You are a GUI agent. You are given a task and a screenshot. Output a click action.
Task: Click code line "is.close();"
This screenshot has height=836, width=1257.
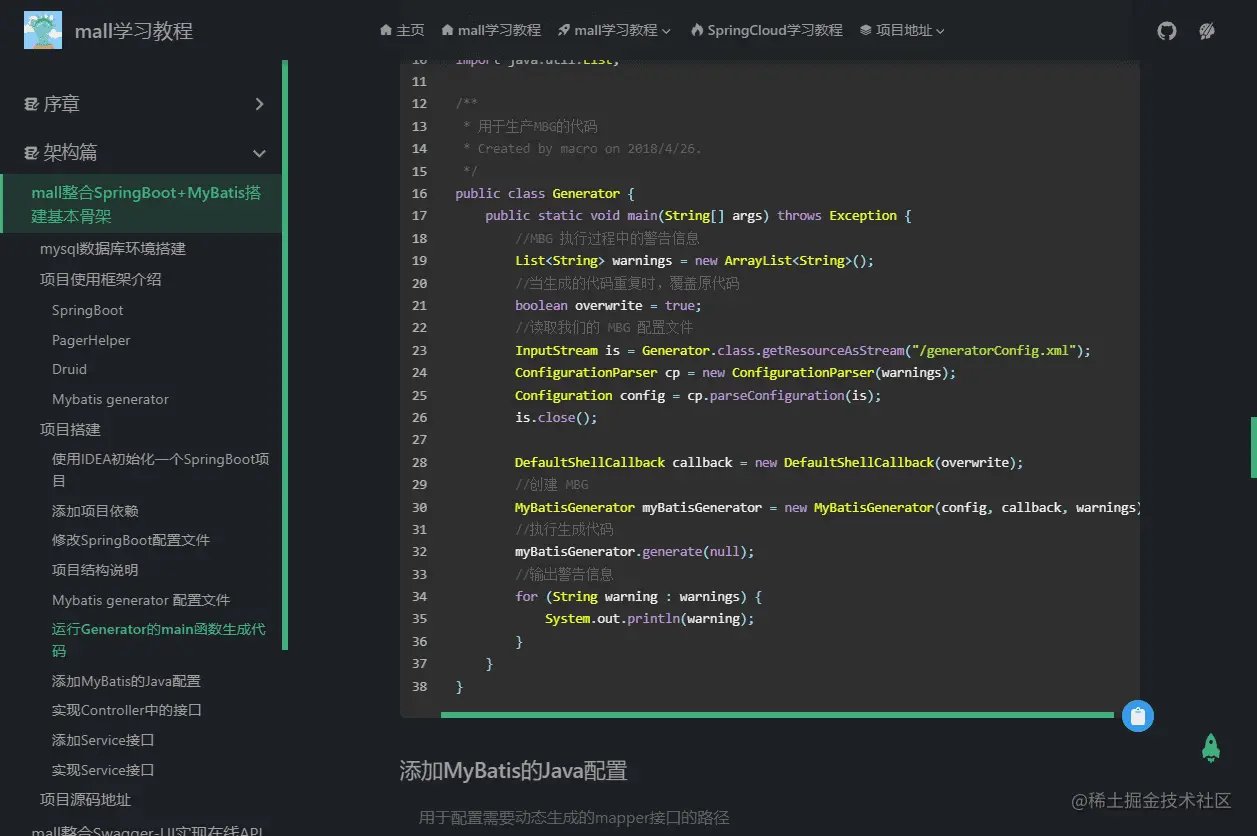pos(556,418)
